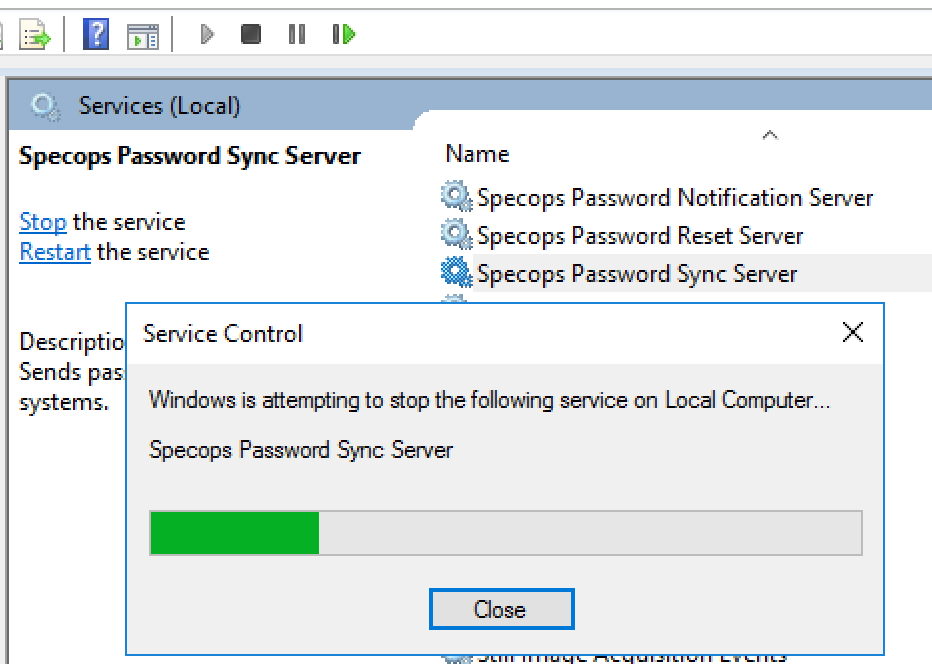Click the Close button in Service Control
This screenshot has width=932, height=664.
coord(502,609)
